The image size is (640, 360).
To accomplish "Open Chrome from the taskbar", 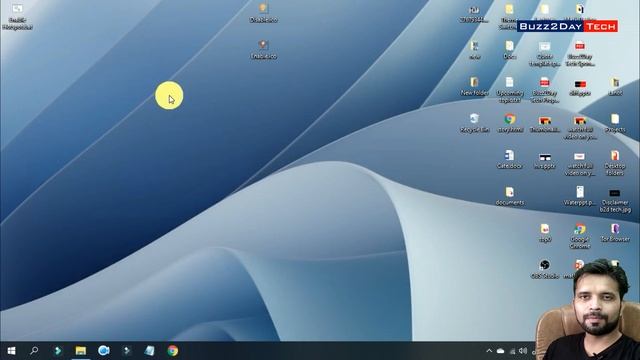I will pyautogui.click(x=173, y=351).
